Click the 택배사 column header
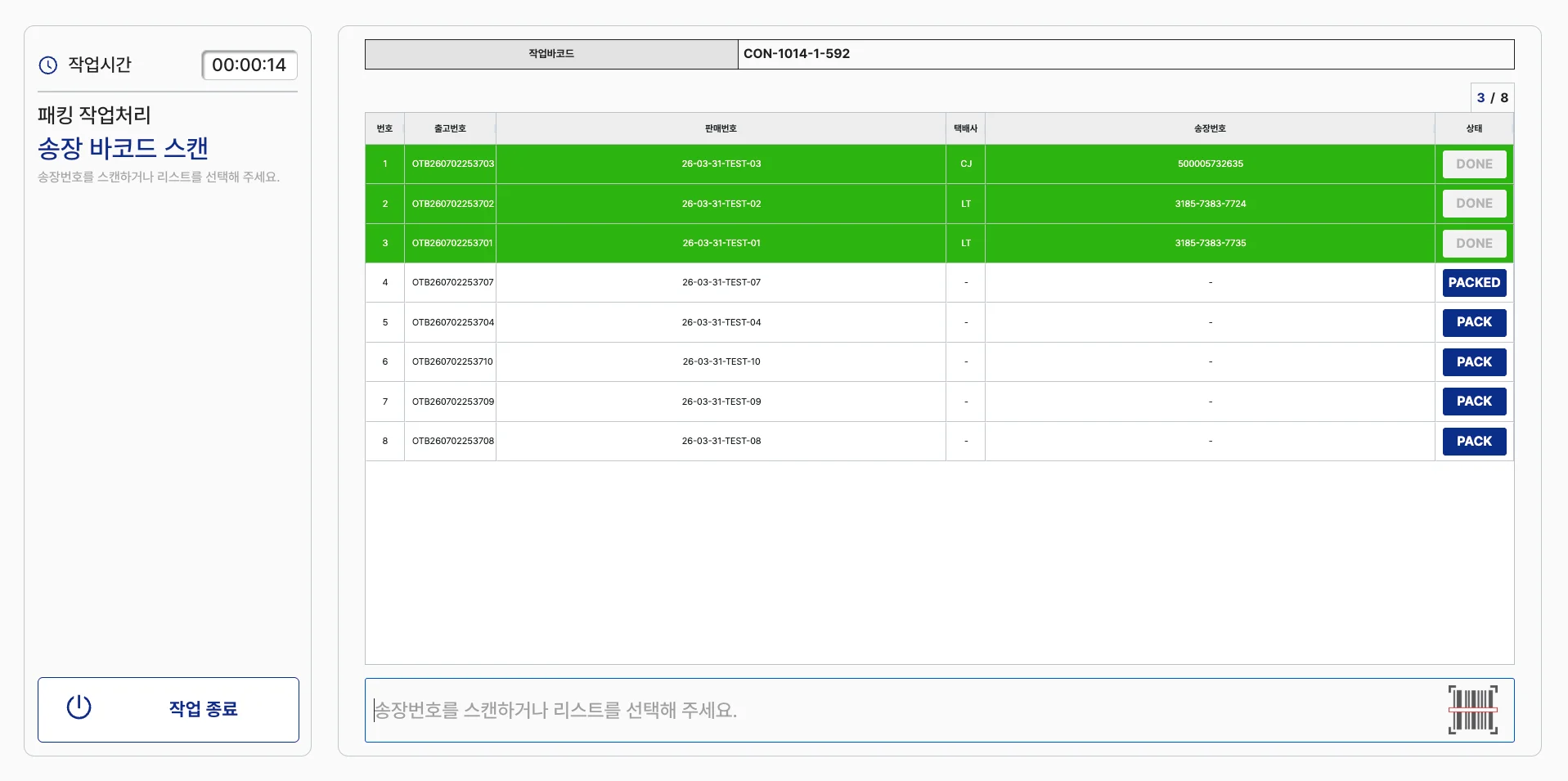The image size is (1568, 781). pos(965,128)
